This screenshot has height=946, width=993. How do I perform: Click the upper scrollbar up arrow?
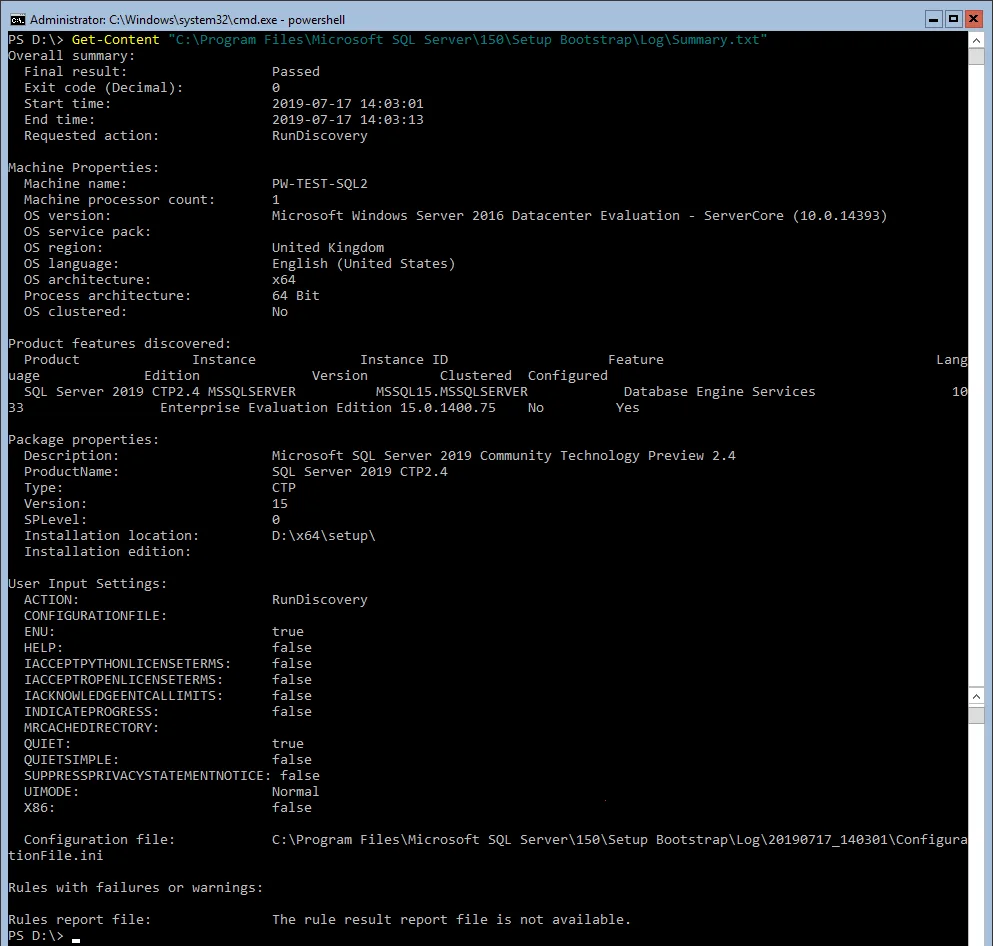tap(976, 40)
